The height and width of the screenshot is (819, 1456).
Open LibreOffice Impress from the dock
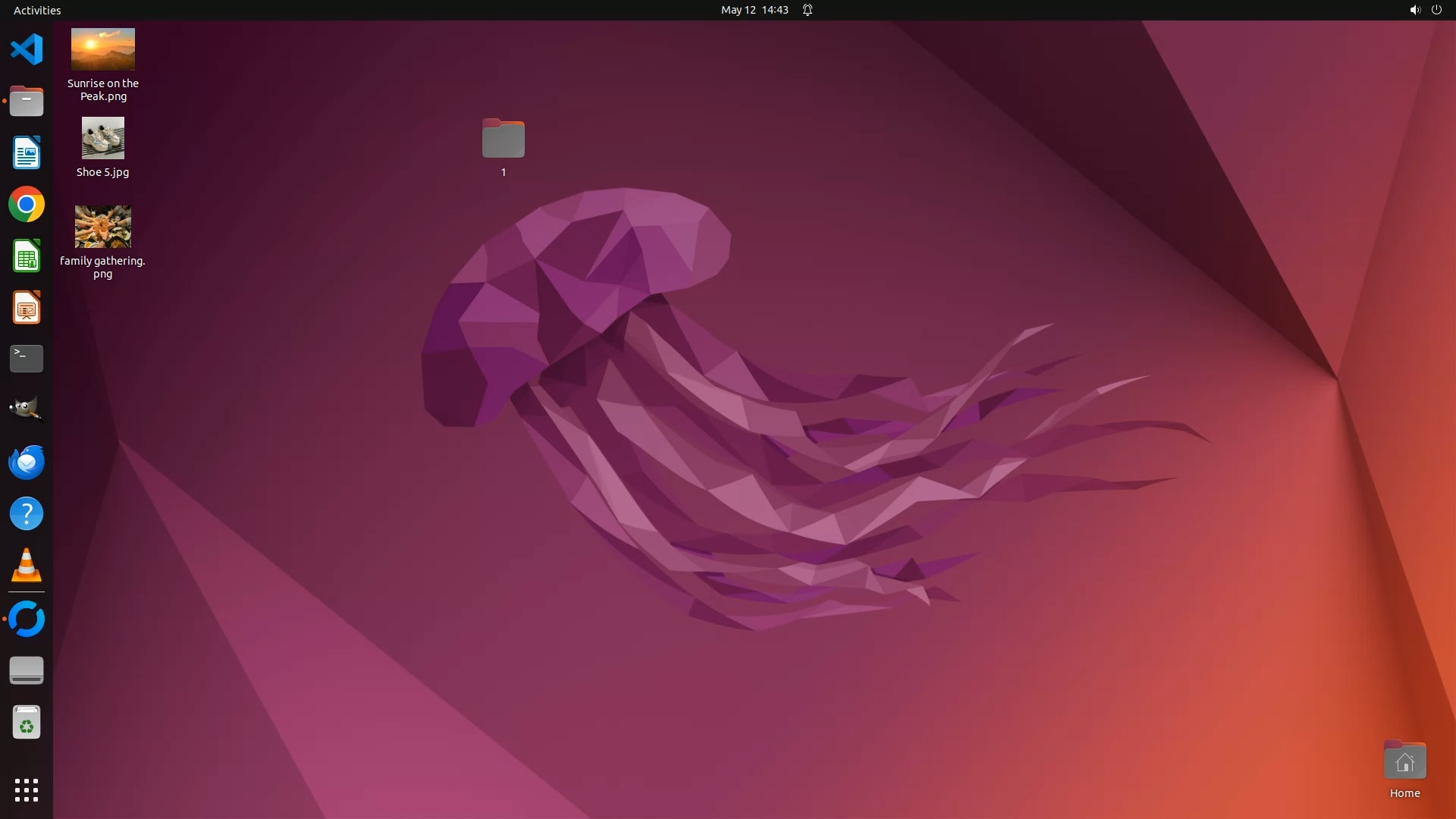pyautogui.click(x=27, y=308)
